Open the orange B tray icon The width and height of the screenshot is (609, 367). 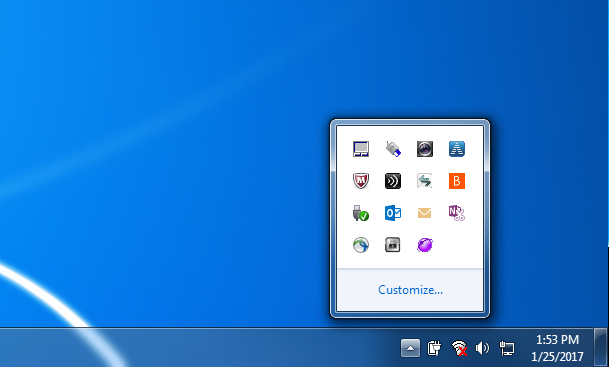coord(457,181)
